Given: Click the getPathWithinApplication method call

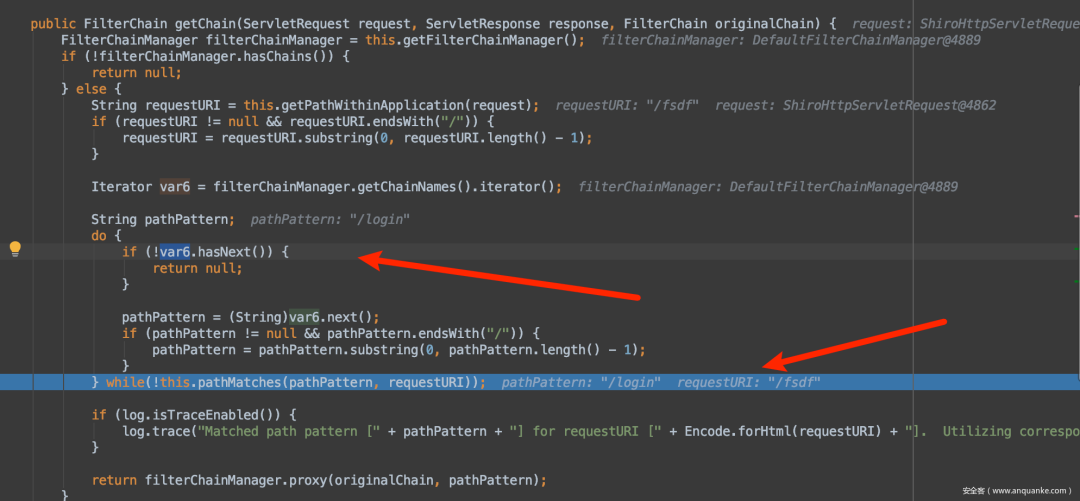Looking at the screenshot, I should pos(363,105).
